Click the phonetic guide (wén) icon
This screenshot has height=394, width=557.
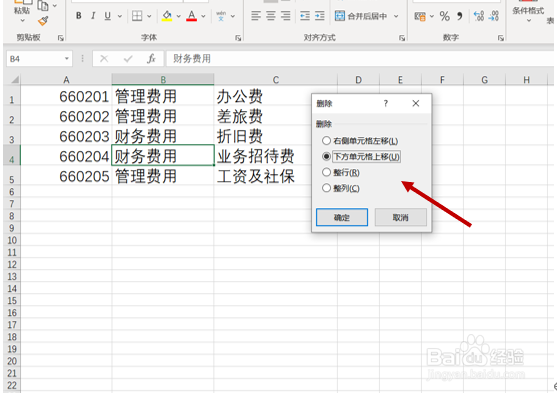(221, 16)
